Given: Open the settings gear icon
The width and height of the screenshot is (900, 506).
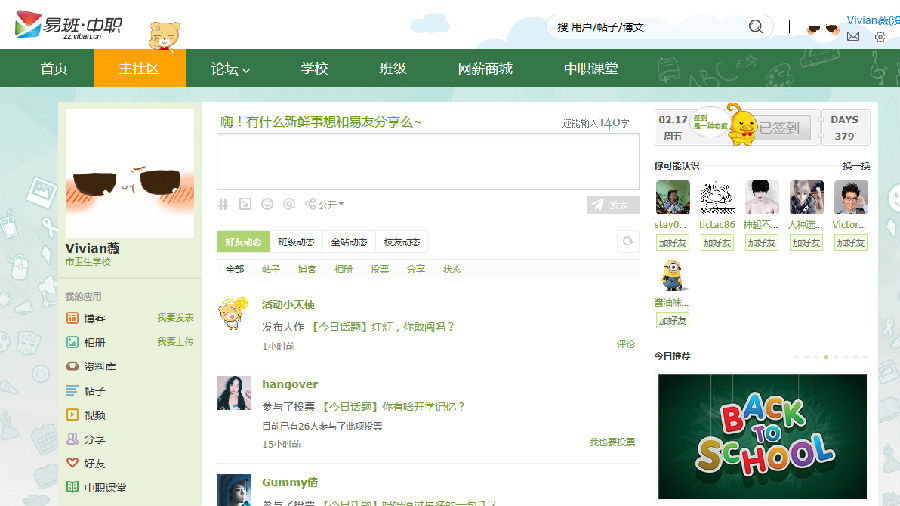Looking at the screenshot, I should tap(880, 37).
